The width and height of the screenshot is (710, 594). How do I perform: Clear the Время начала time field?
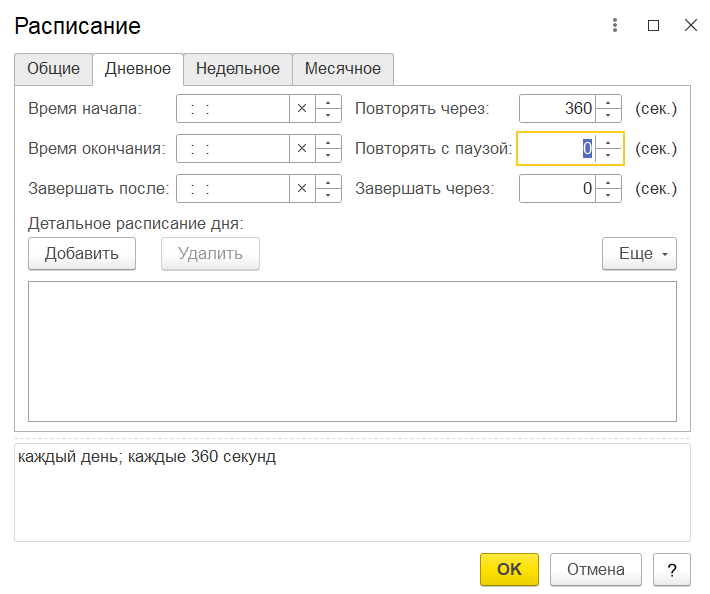(x=302, y=109)
